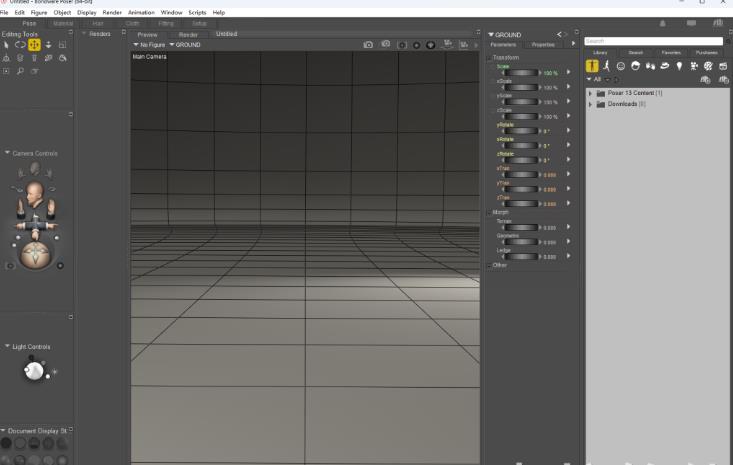Open the No Figure selector dropdown
This screenshot has height=465, width=733.
click(150, 45)
